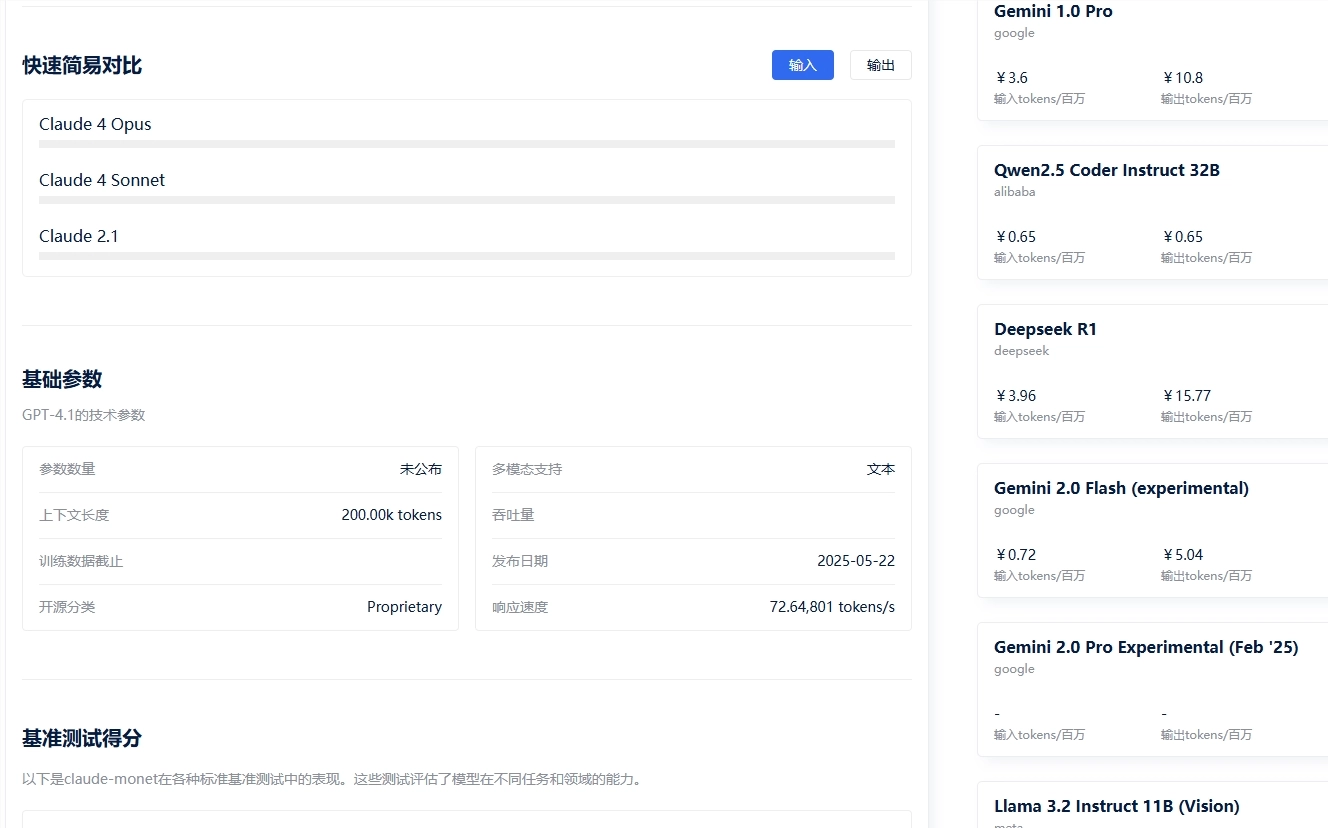The width and height of the screenshot is (1328, 828).
Task: Click the 基准测试得分 heading
Action: (x=82, y=739)
